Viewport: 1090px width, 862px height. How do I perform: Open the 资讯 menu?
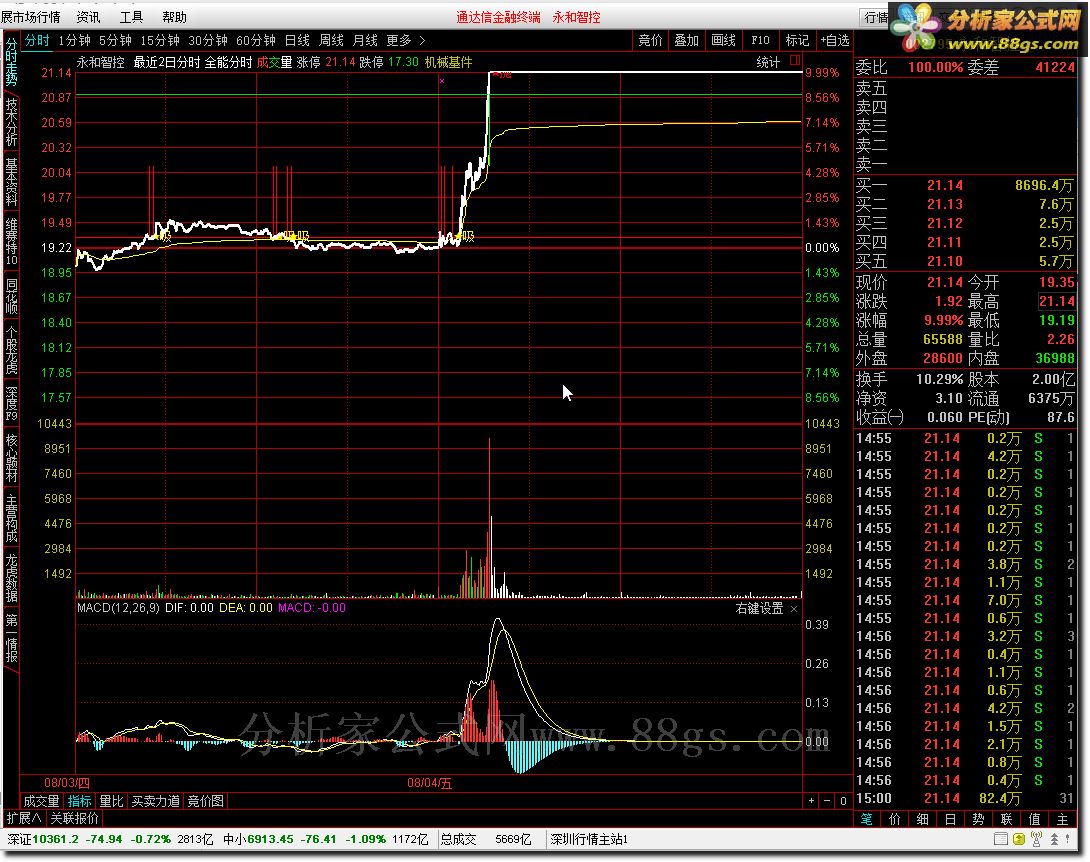[88, 17]
